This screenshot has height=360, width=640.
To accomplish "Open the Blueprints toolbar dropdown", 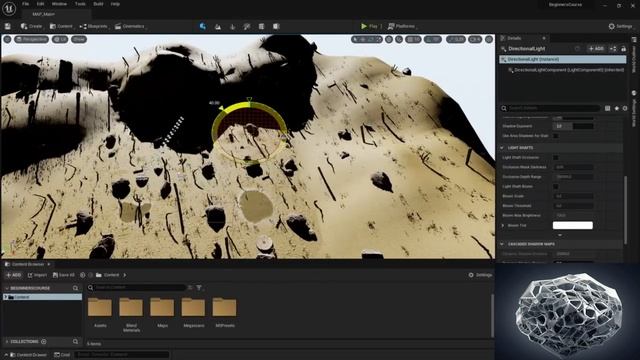I will (94, 26).
